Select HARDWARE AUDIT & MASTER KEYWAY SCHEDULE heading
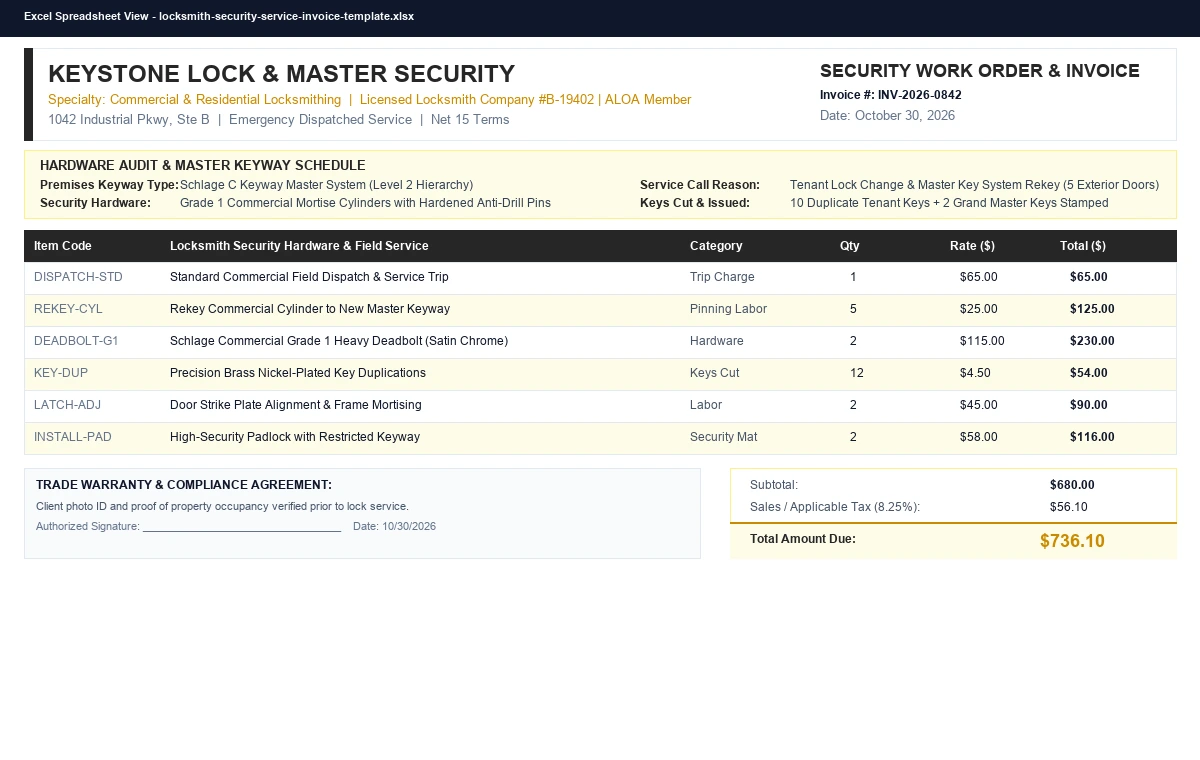Image resolution: width=1200 pixels, height=760 pixels. [x=203, y=166]
